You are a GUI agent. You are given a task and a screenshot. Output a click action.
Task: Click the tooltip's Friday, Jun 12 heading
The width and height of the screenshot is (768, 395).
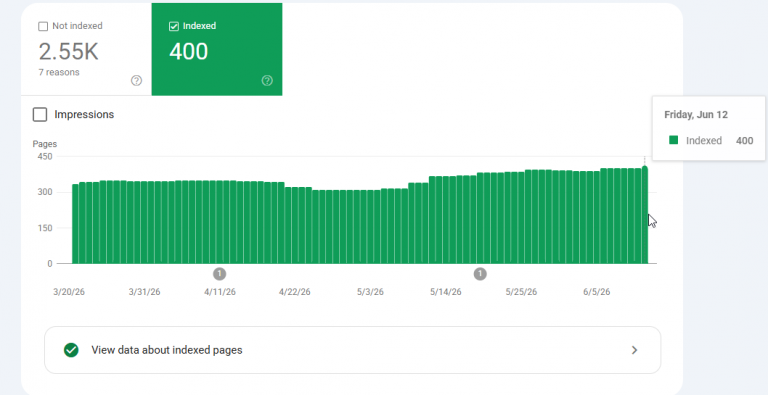pos(696,115)
